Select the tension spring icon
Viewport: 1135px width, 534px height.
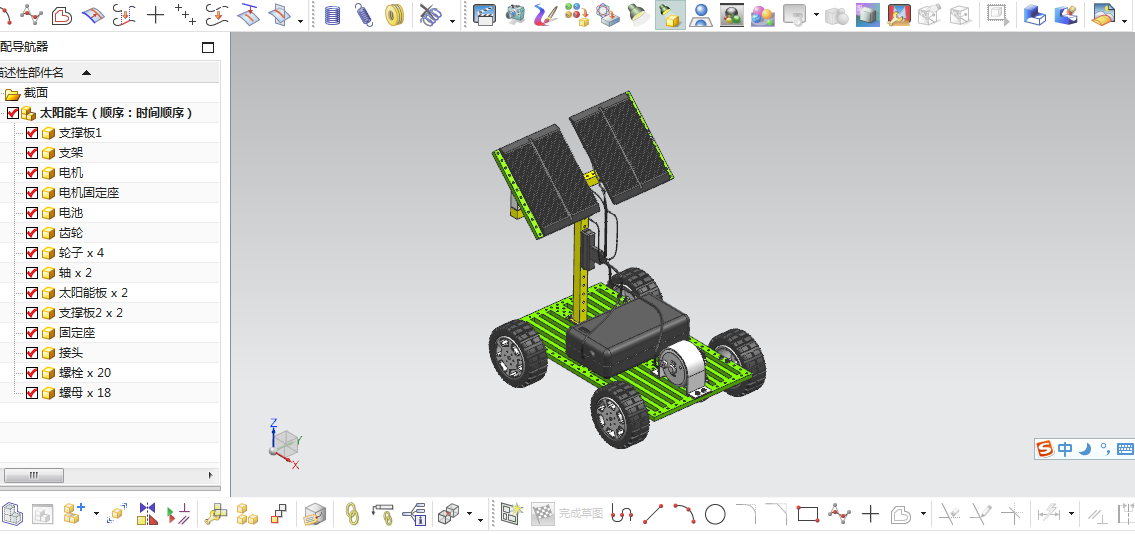click(363, 14)
